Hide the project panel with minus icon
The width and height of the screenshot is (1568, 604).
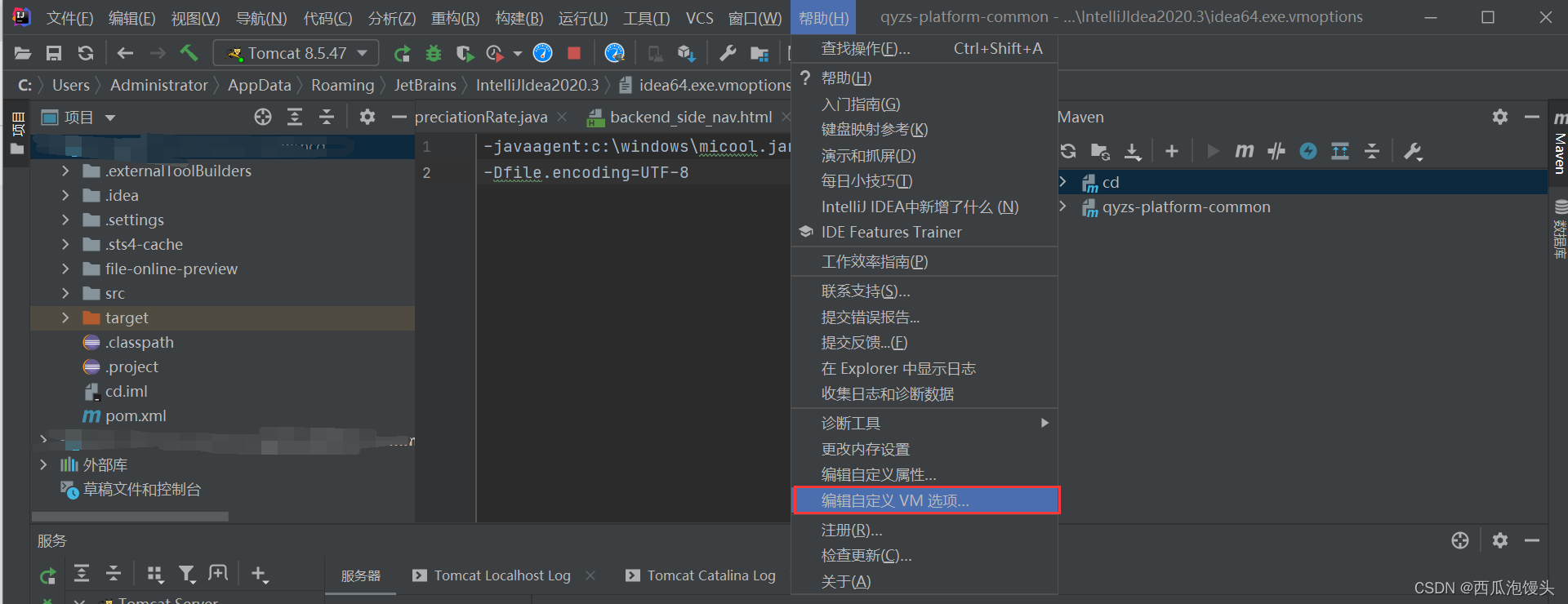[x=399, y=118]
